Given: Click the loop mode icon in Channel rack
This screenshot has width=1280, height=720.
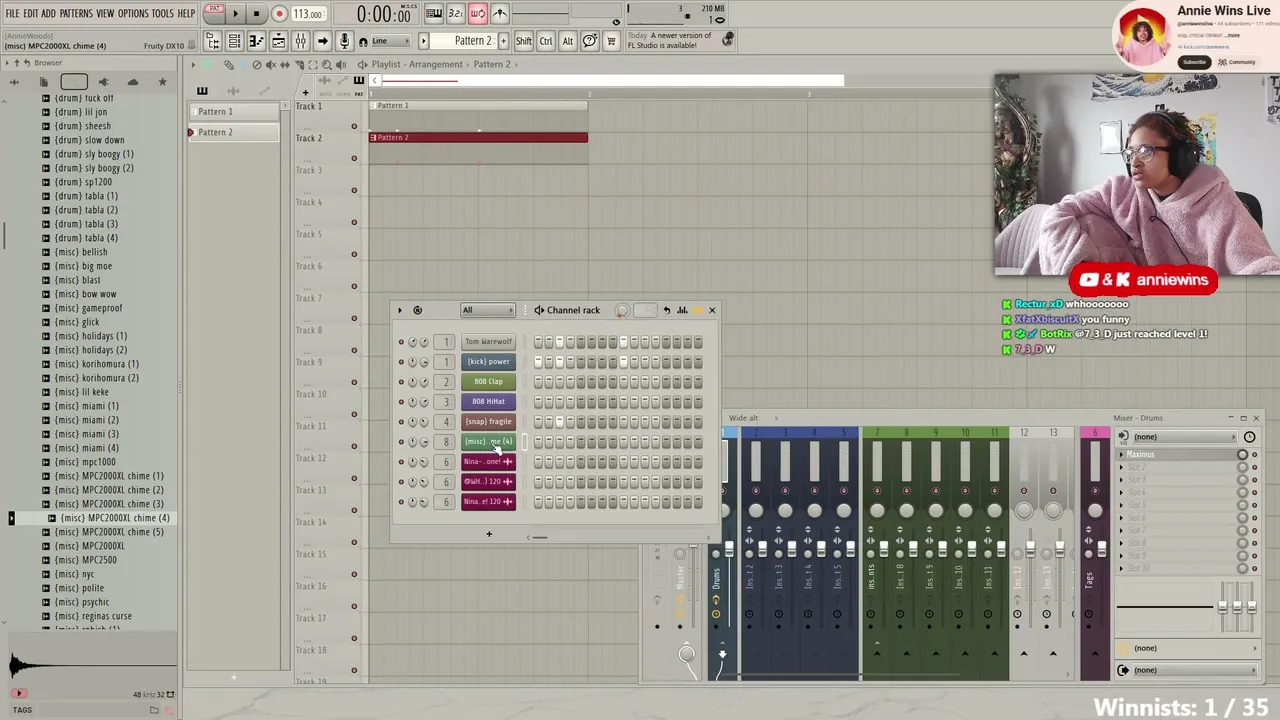Looking at the screenshot, I should pos(417,310).
